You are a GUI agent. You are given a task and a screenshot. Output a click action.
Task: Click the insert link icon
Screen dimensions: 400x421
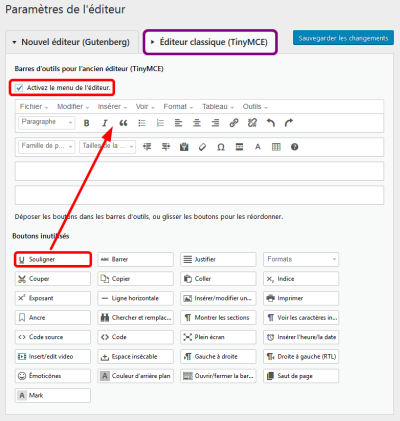click(x=234, y=123)
